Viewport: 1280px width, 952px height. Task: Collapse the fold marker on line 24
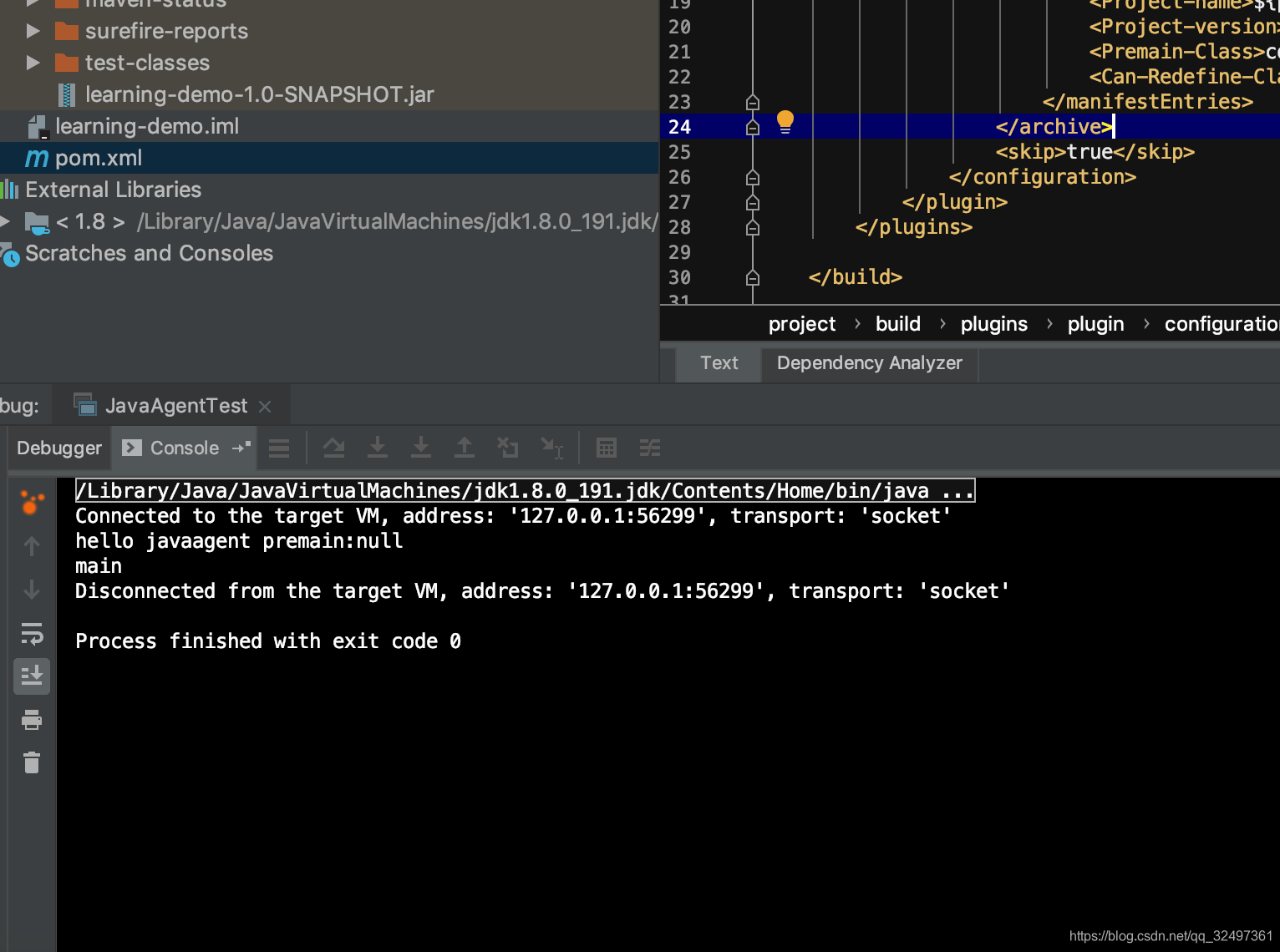(x=753, y=127)
